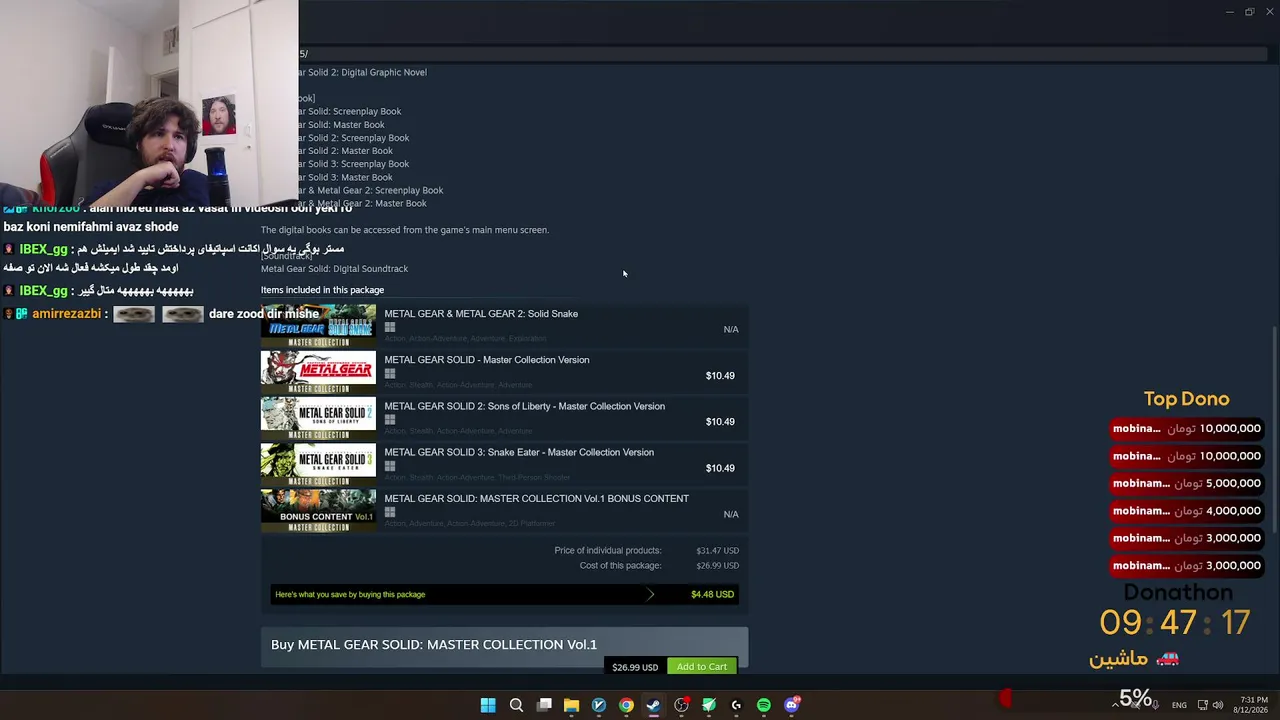Open the Windows Start menu
This screenshot has height=720, width=1280.
(x=488, y=705)
